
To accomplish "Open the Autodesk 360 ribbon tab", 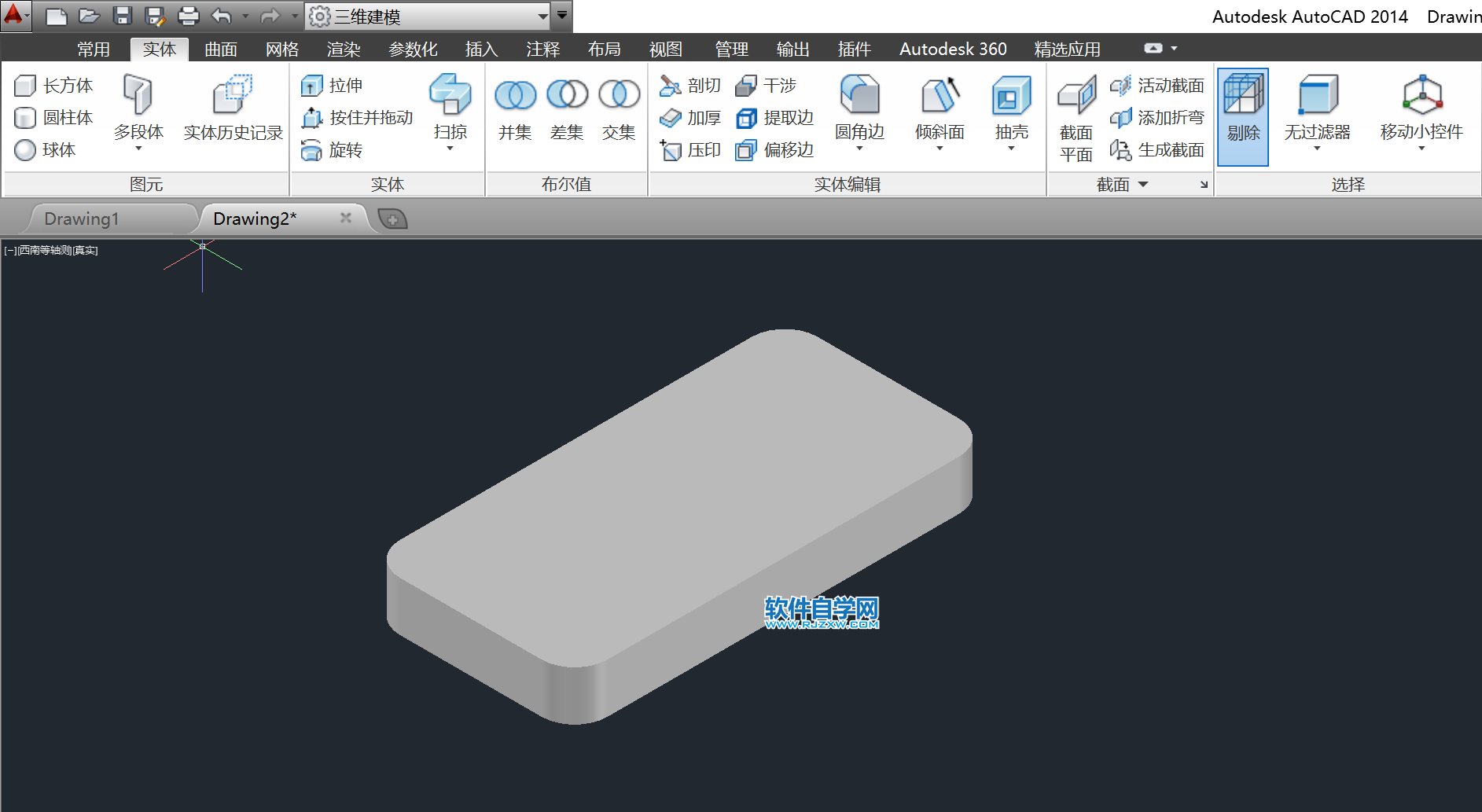I will (953, 50).
